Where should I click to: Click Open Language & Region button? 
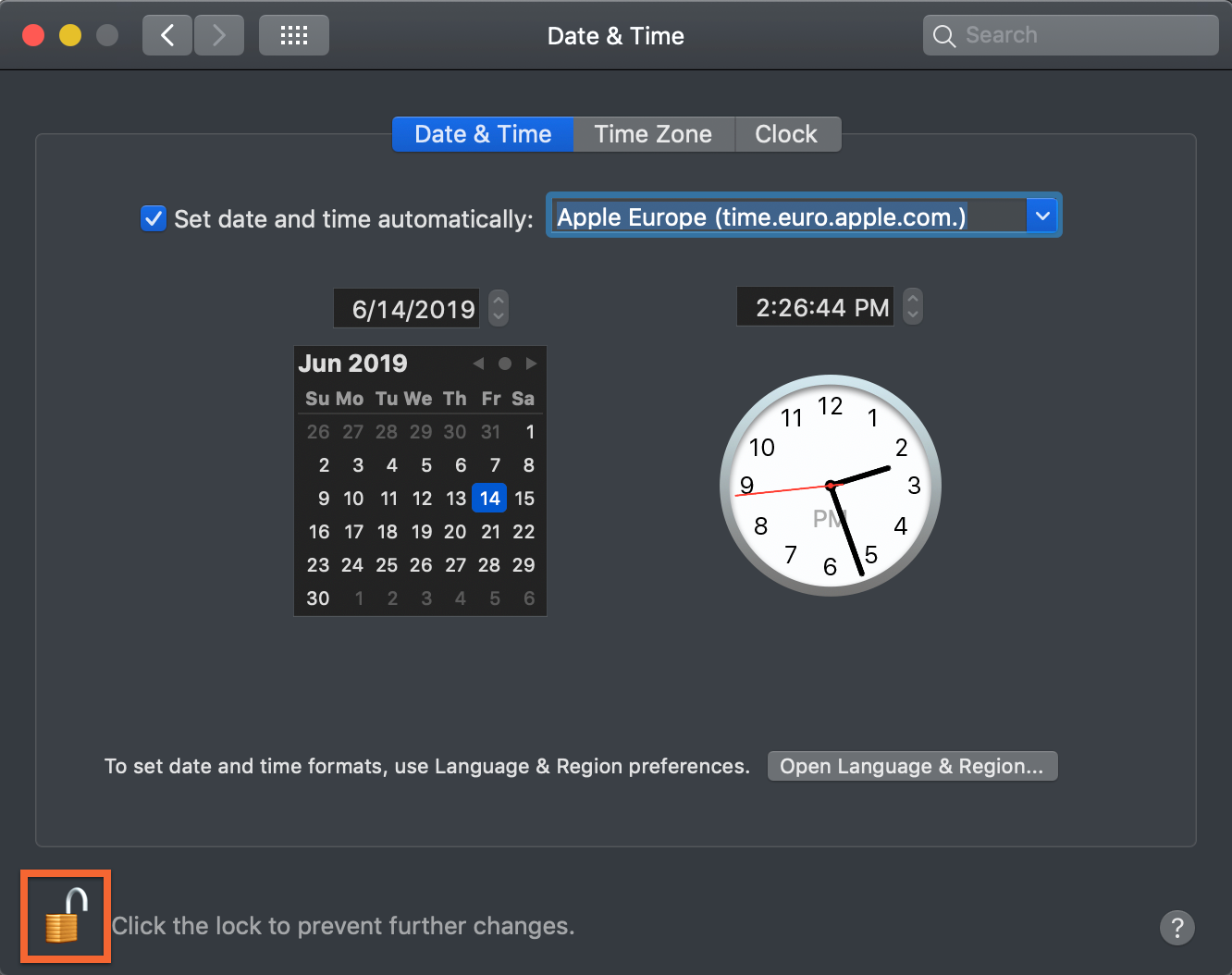pyautogui.click(x=911, y=766)
